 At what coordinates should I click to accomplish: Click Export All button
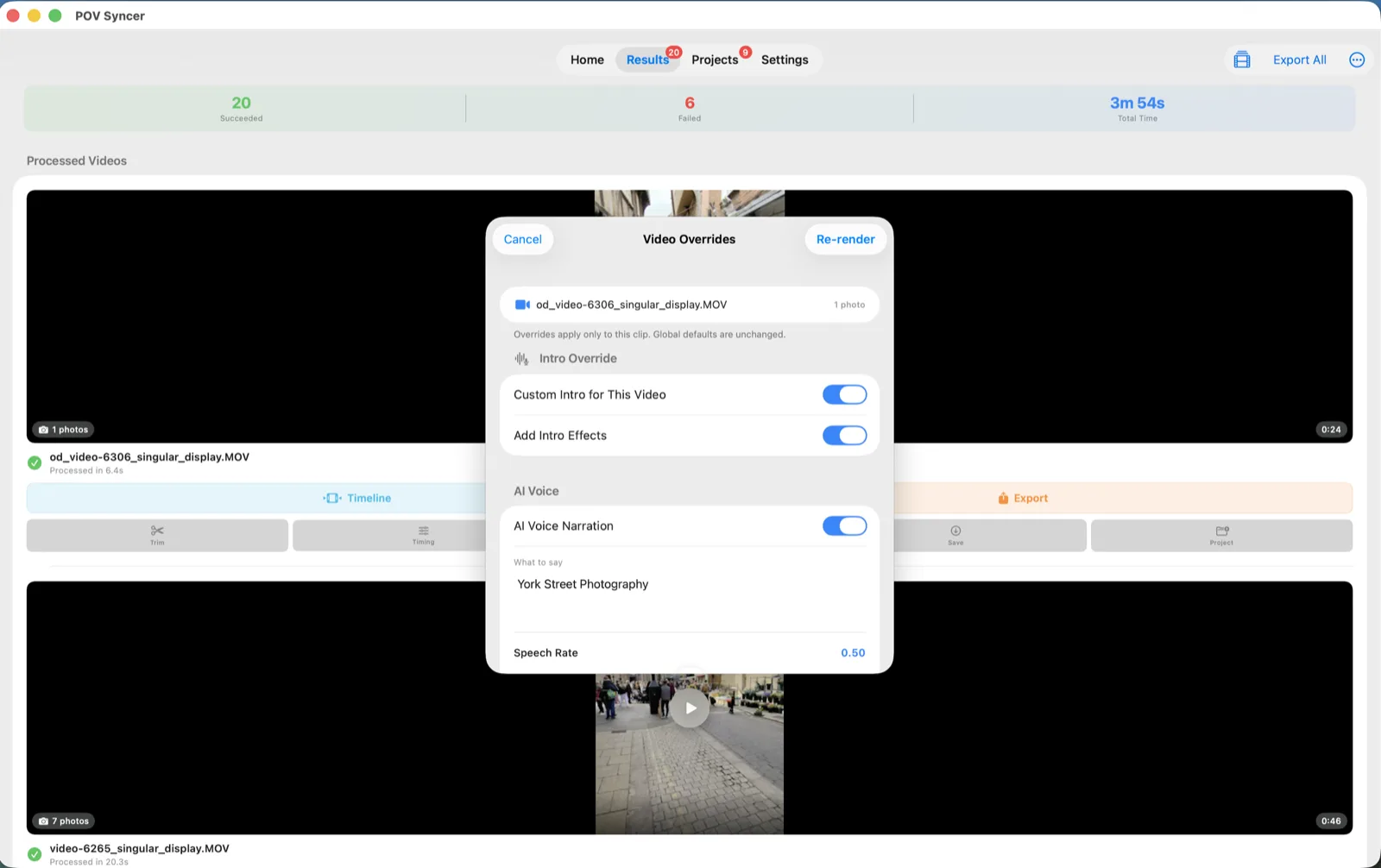[x=1299, y=60]
